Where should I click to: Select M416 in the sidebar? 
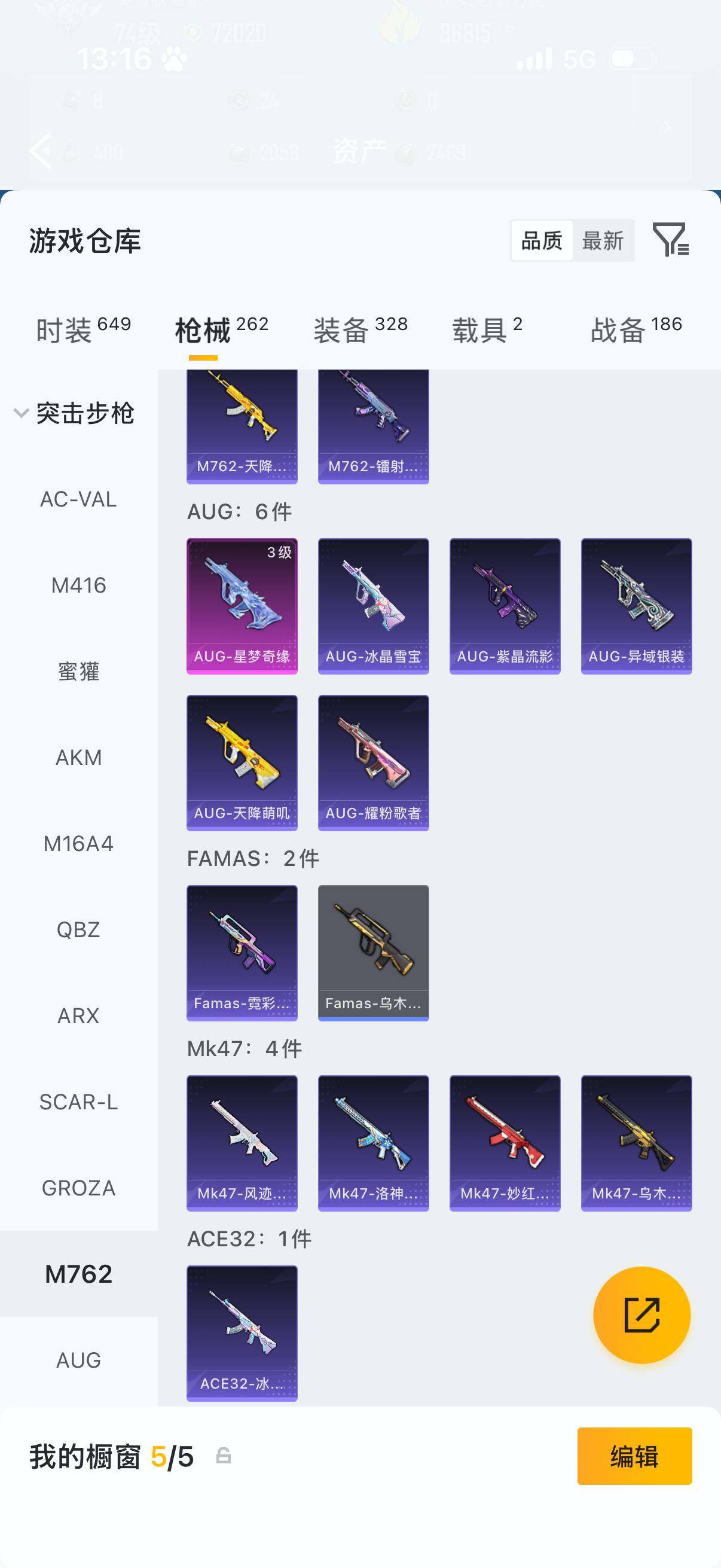coord(78,585)
